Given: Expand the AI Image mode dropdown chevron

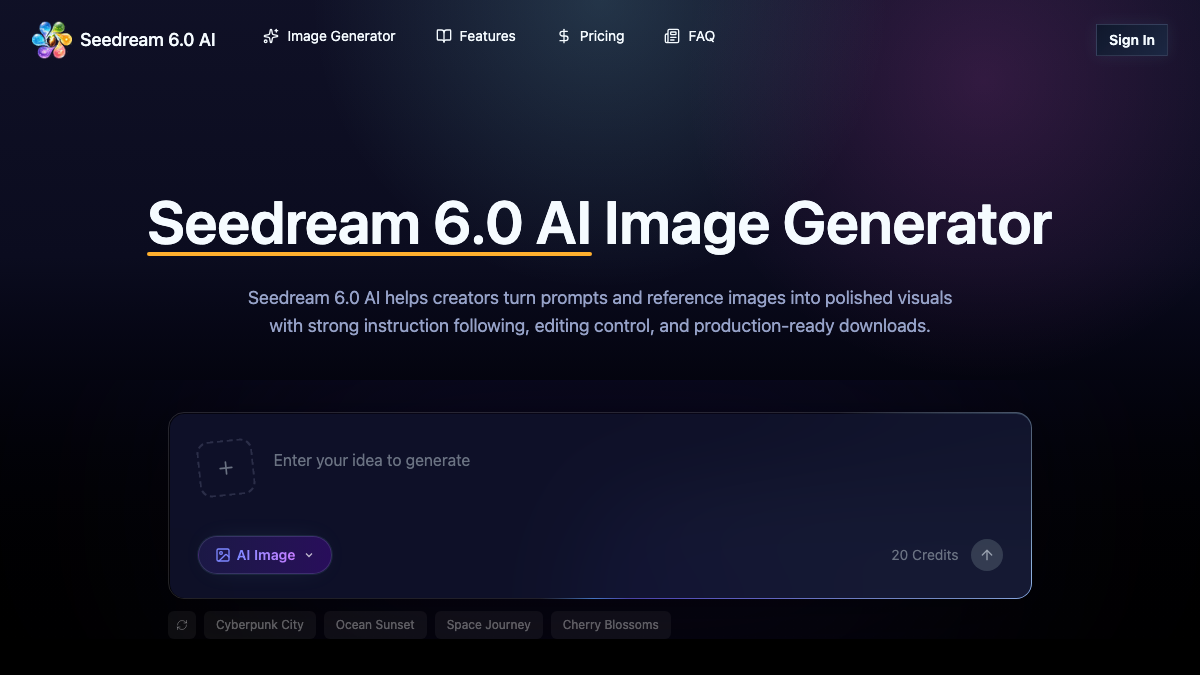Looking at the screenshot, I should [x=309, y=555].
